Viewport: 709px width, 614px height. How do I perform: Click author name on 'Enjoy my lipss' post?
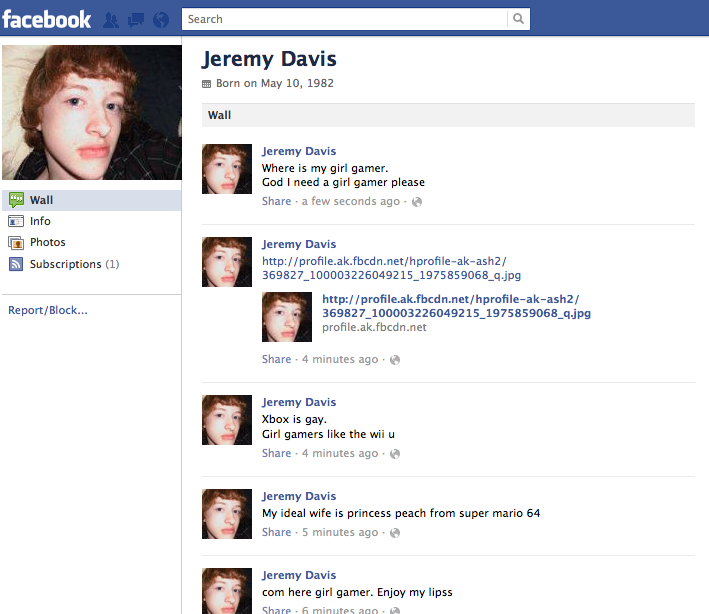pos(299,575)
